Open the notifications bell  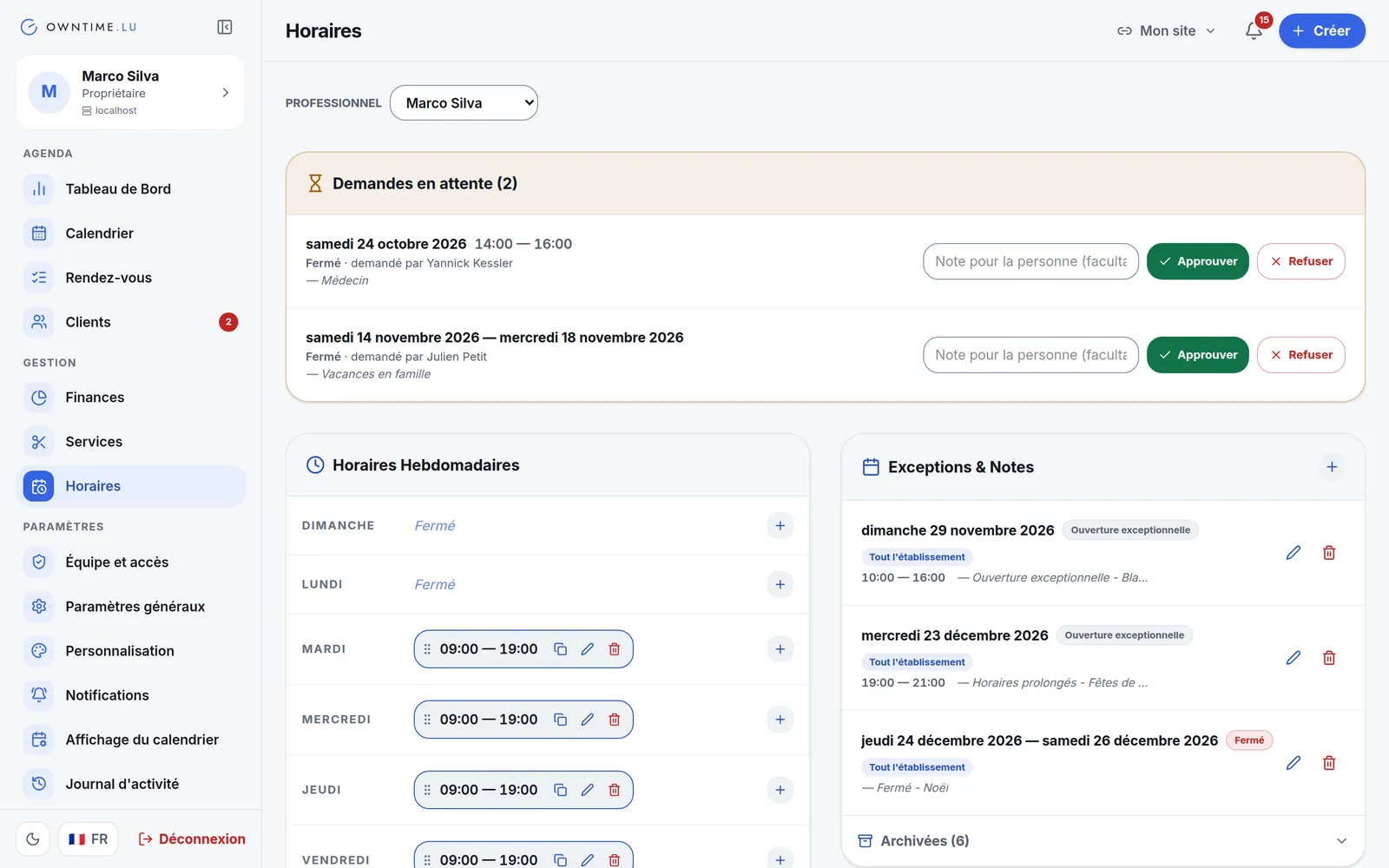pos(1254,30)
